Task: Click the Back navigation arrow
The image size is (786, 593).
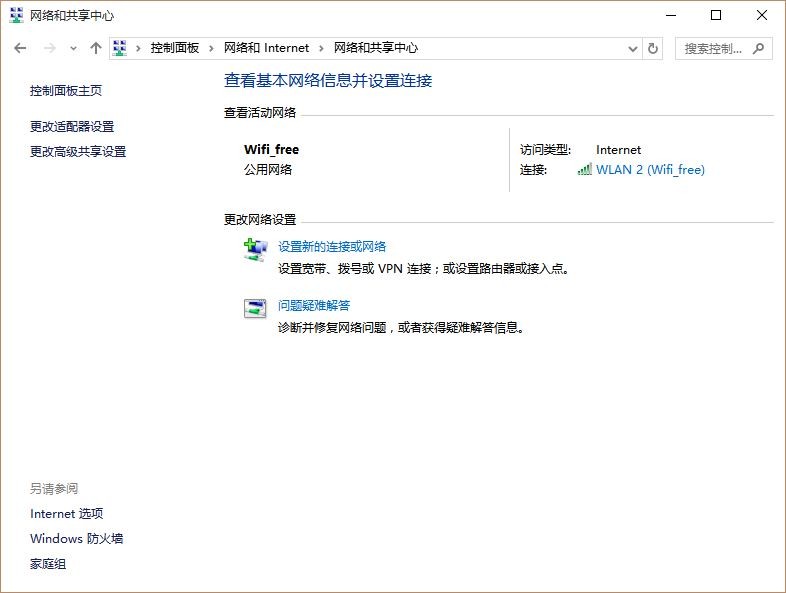Action: tap(20, 48)
